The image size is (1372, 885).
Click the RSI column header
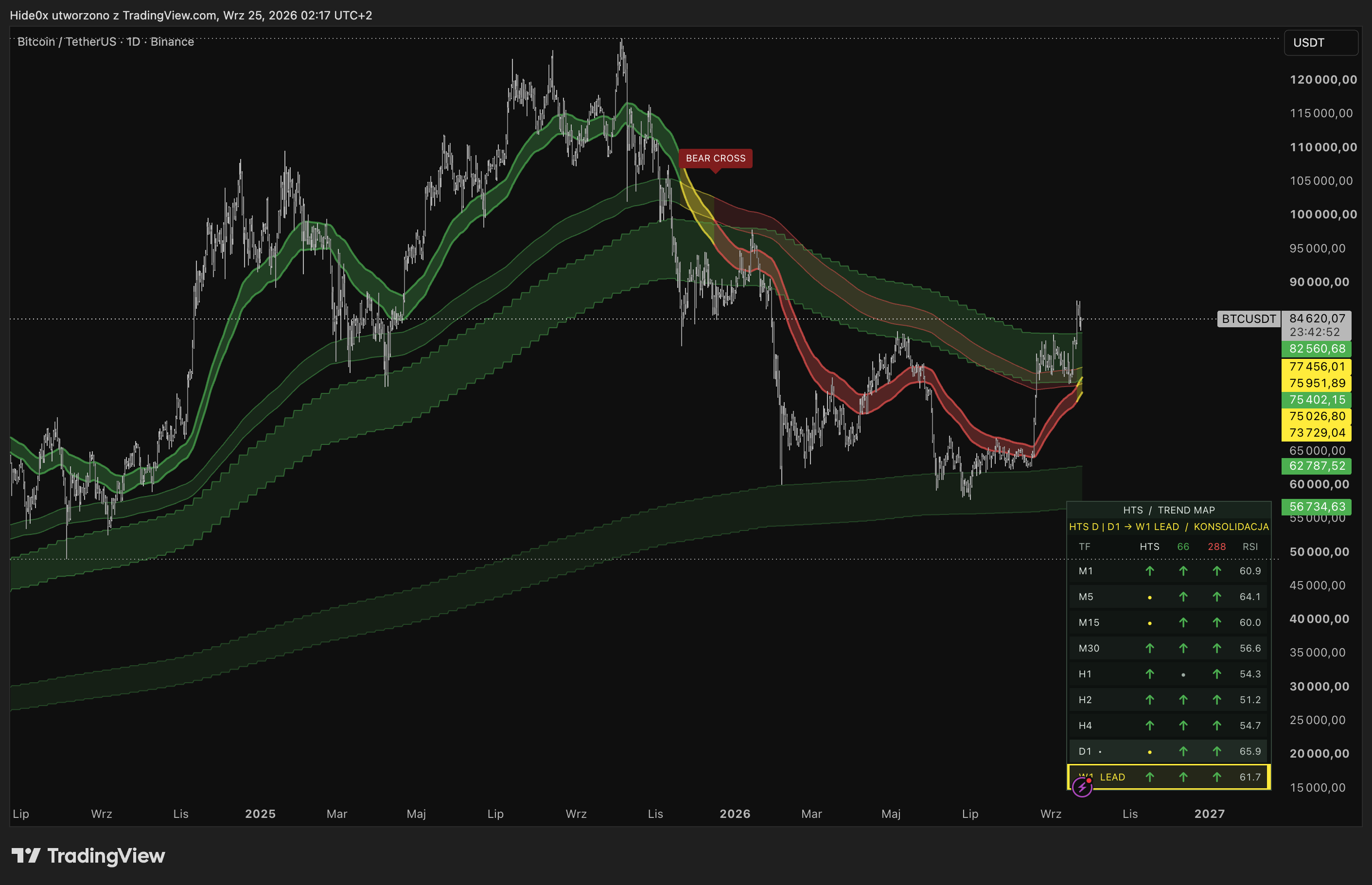[1250, 547]
